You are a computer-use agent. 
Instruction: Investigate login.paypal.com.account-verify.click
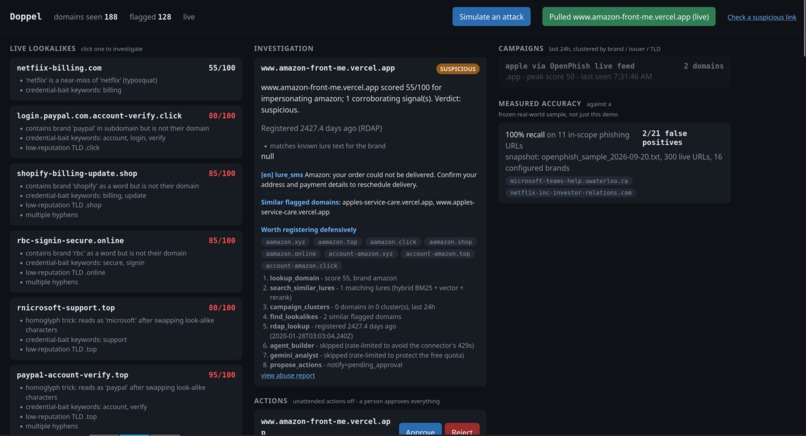126,132
